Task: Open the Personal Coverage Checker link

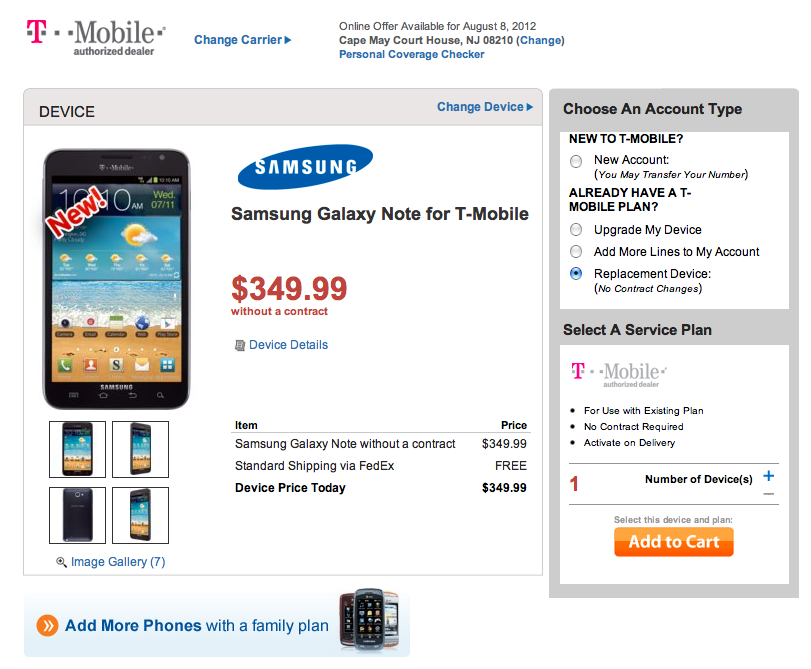Action: point(411,54)
